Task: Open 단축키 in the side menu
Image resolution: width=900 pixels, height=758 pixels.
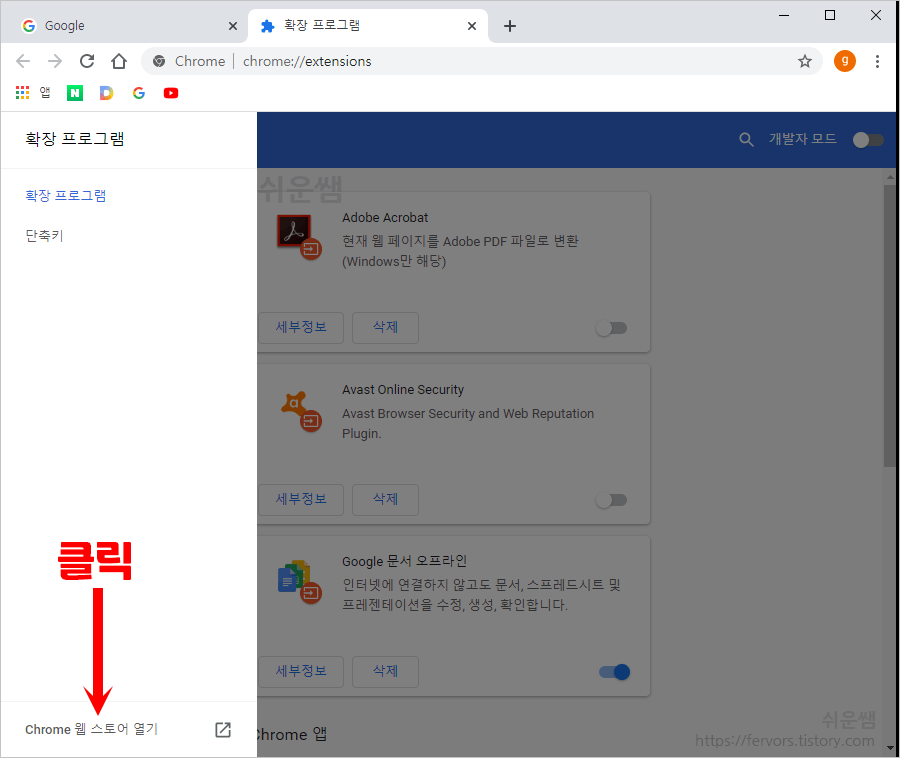Action: [x=44, y=235]
